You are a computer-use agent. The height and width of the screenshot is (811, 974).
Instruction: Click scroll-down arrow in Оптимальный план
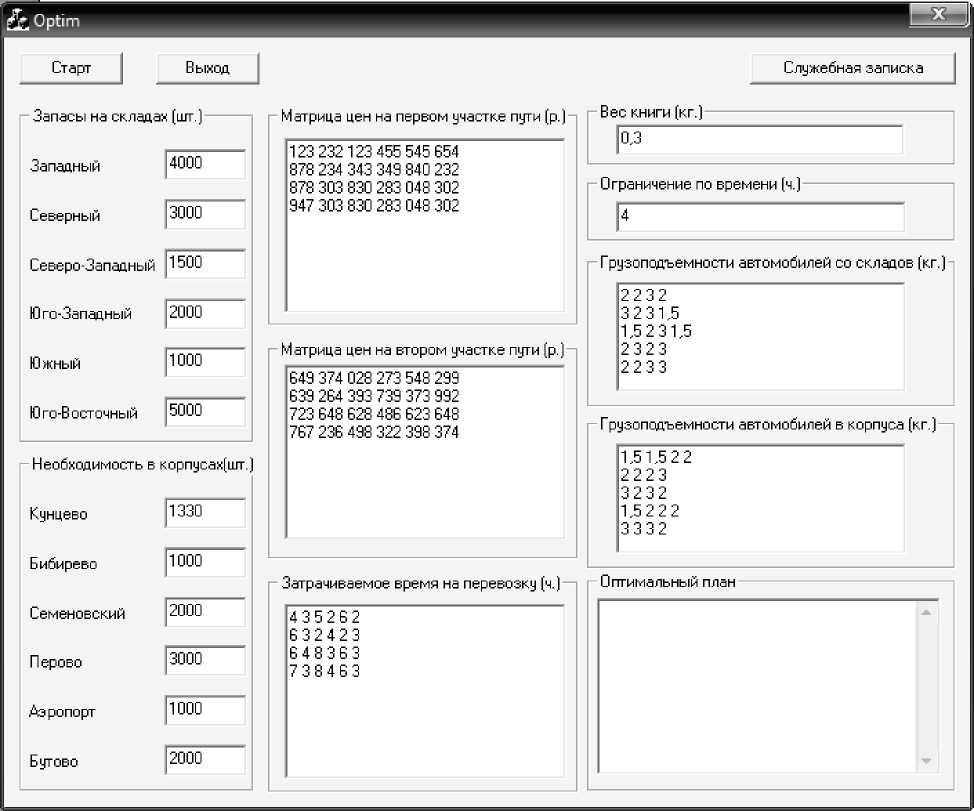click(x=926, y=761)
